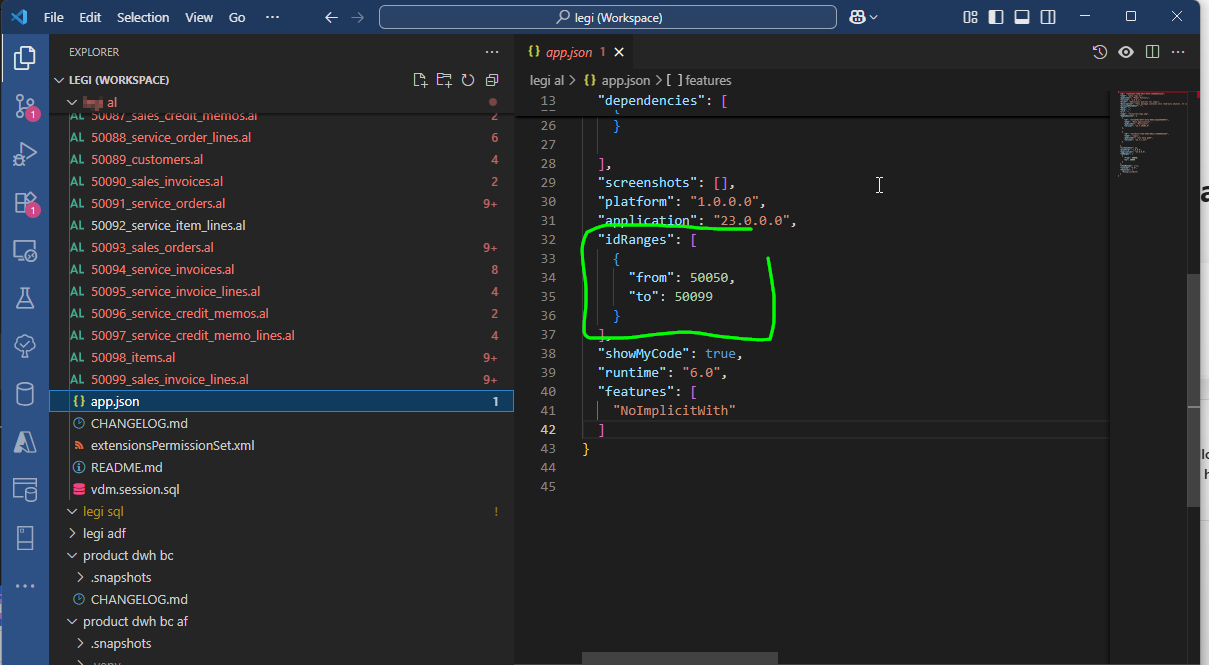Viewport: 1209px width, 665px height.
Task: Select app.json in the Explorer tree
Action: [x=281, y=401]
